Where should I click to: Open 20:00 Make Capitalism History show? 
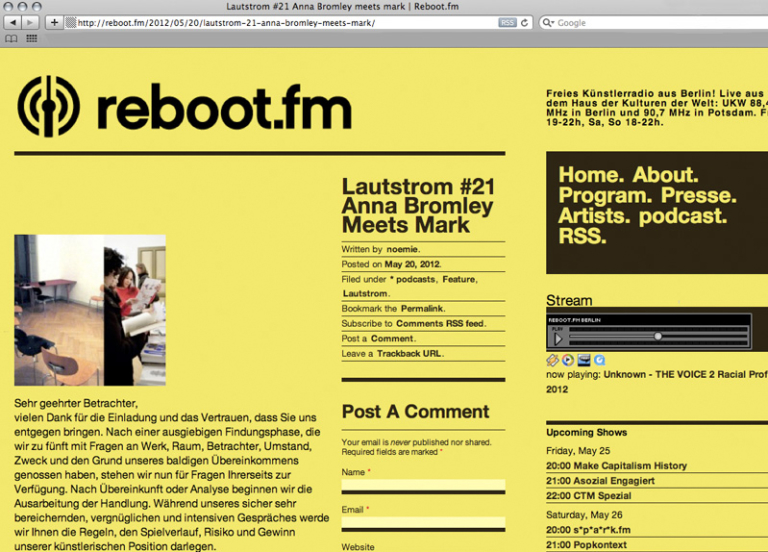[x=616, y=466]
